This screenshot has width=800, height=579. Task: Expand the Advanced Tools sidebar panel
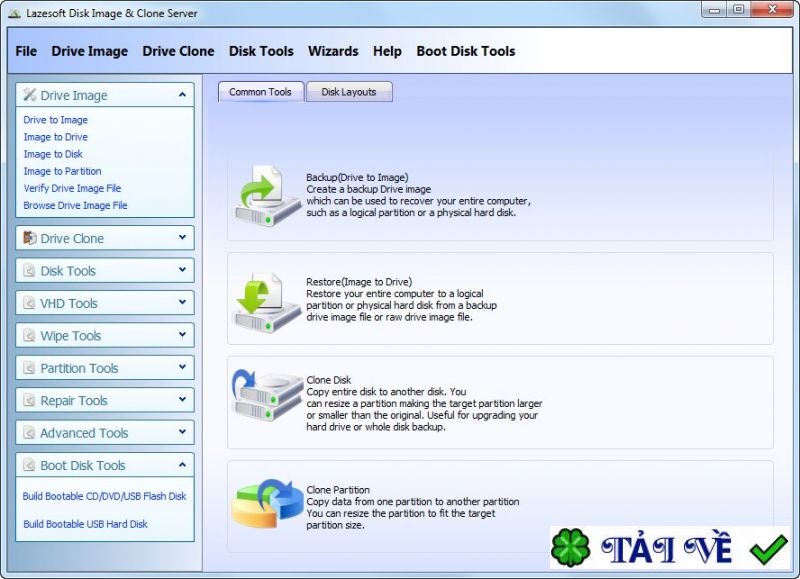point(182,432)
